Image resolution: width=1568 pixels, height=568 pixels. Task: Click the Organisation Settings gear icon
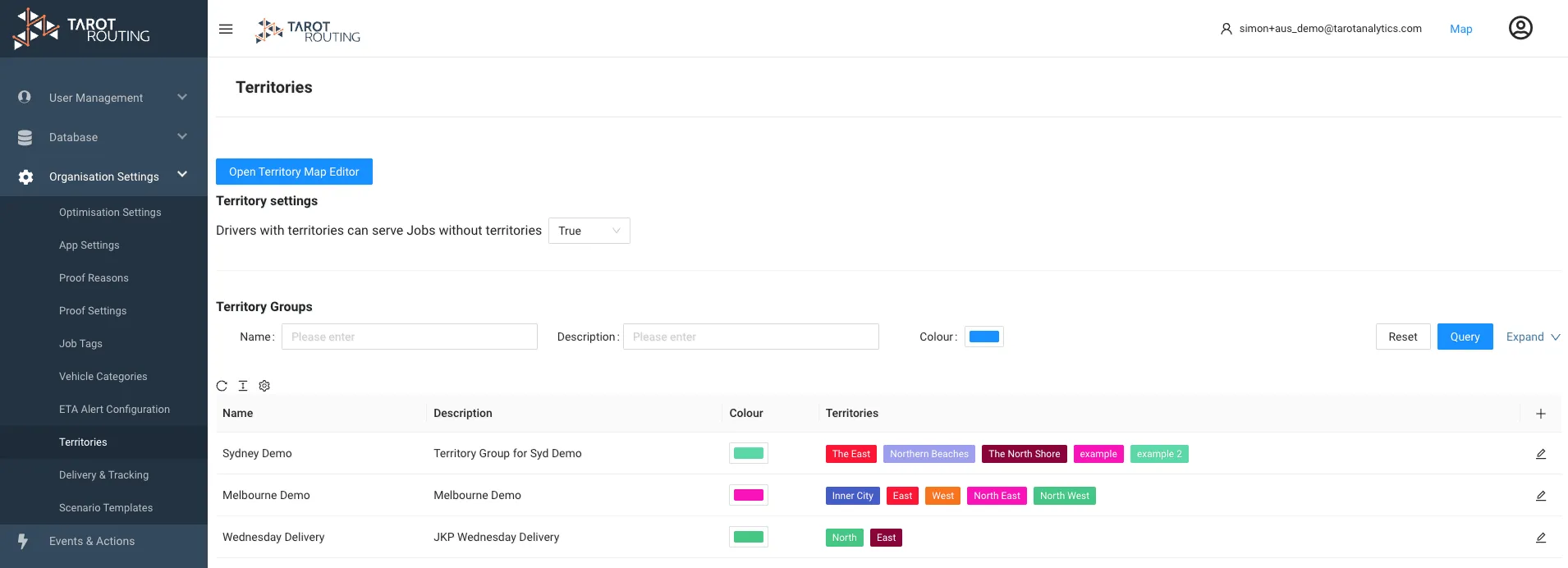point(25,176)
